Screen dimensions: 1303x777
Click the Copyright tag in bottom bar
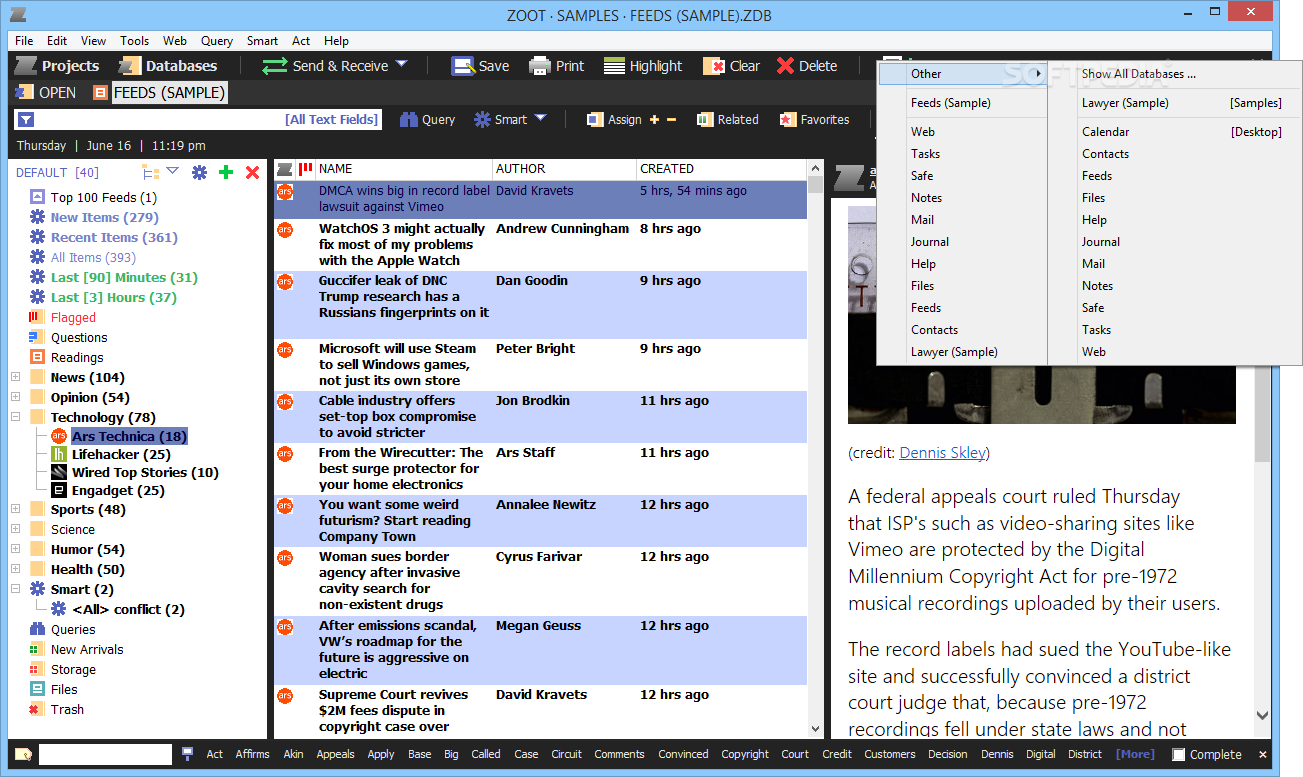pyautogui.click(x=745, y=755)
